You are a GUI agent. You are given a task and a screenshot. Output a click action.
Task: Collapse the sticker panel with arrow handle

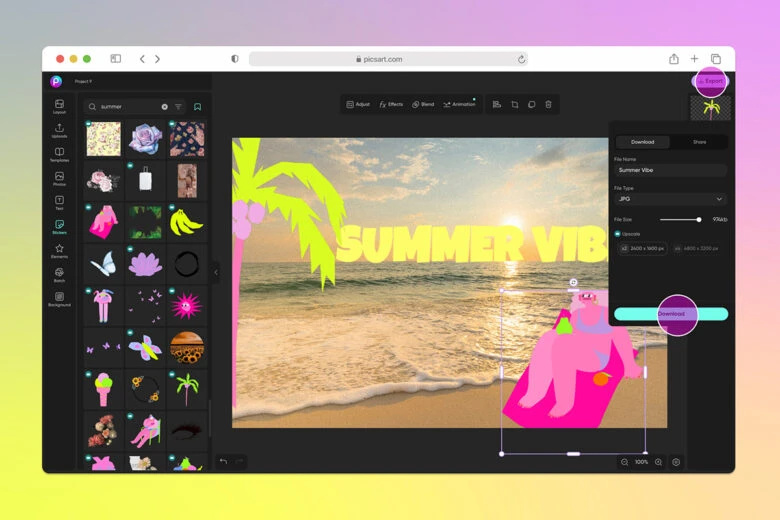pos(216,272)
